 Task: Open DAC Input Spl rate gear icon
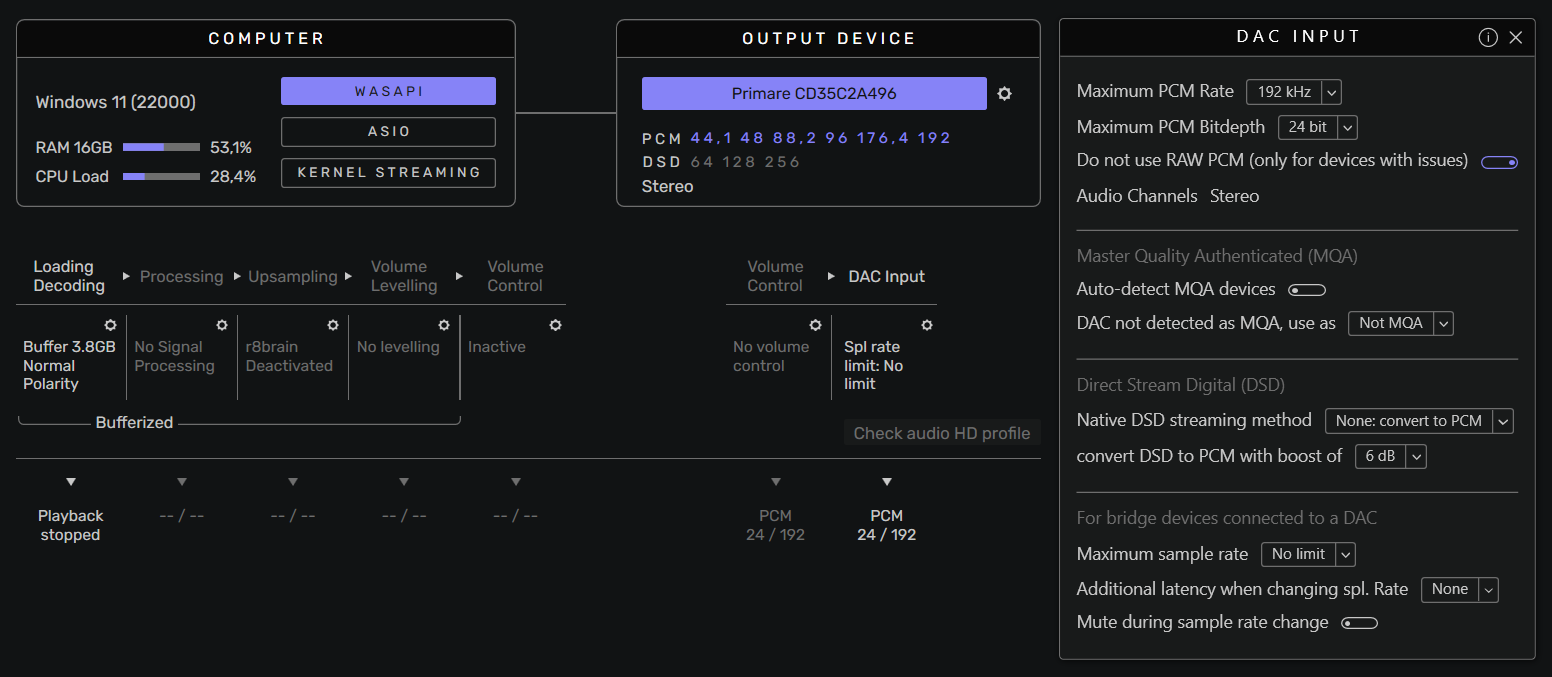click(927, 325)
